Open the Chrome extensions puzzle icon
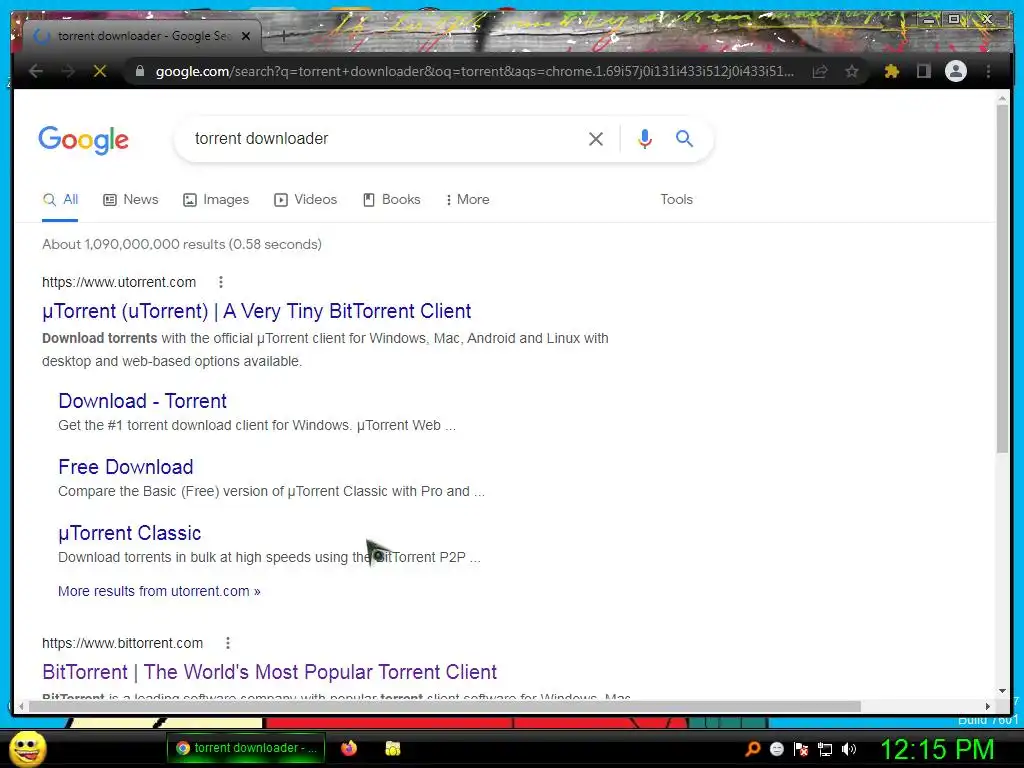 pyautogui.click(x=891, y=71)
